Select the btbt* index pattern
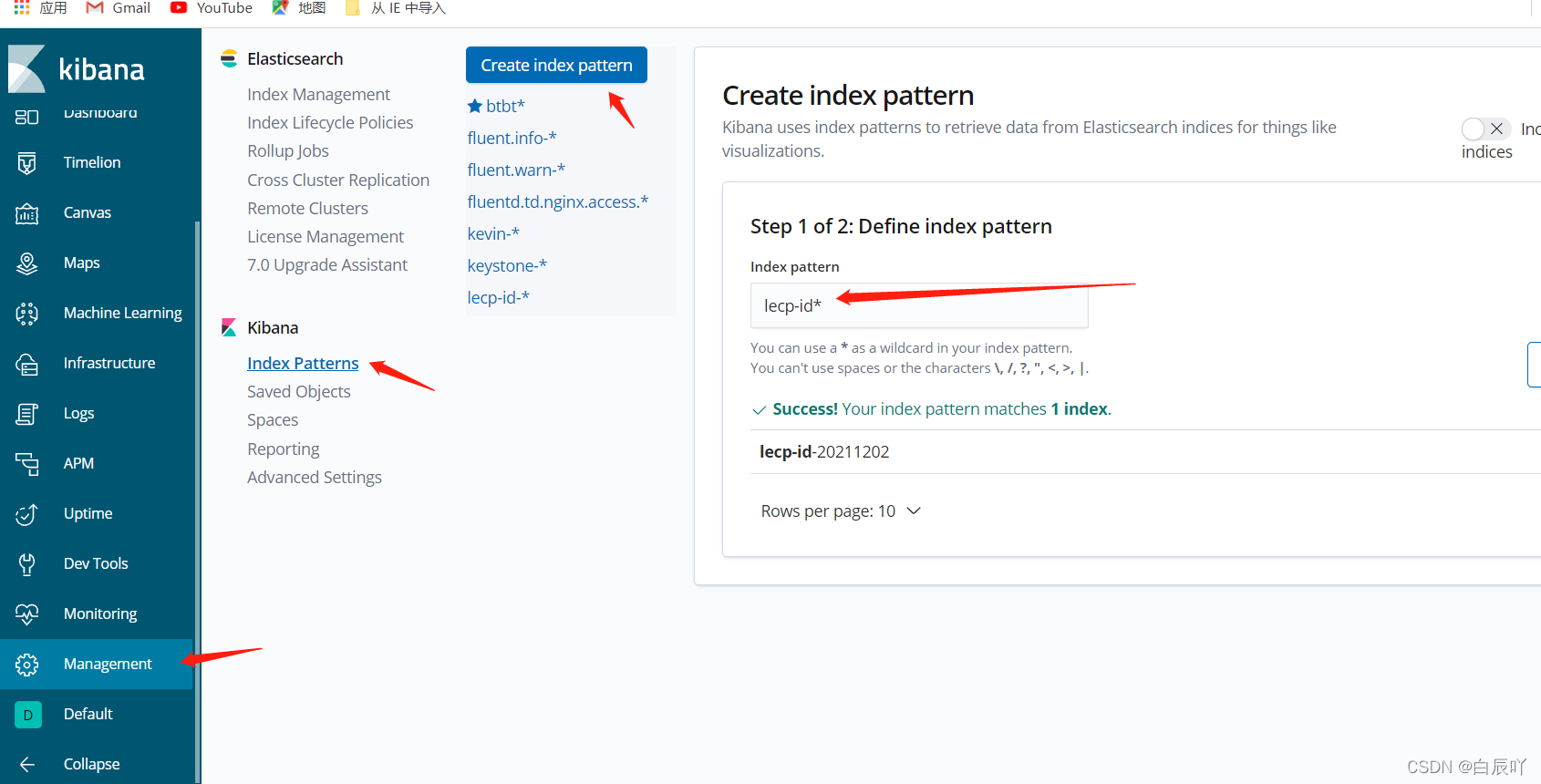Screen dimensions: 1541x784 tap(505, 106)
